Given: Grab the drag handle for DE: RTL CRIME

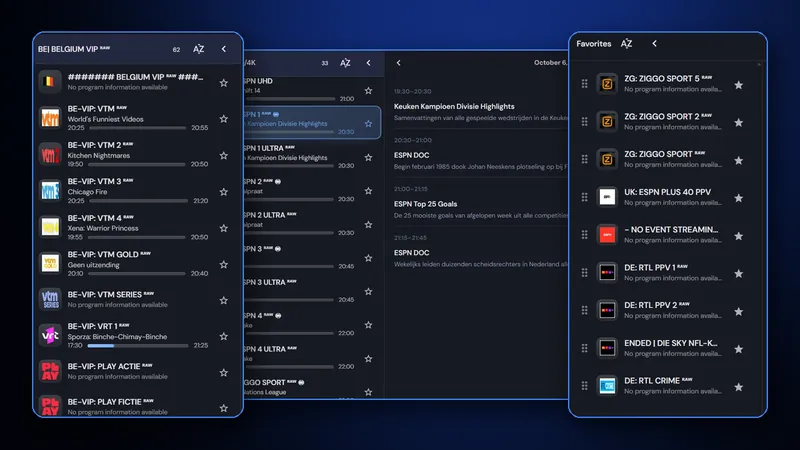Looking at the screenshot, I should pos(585,386).
